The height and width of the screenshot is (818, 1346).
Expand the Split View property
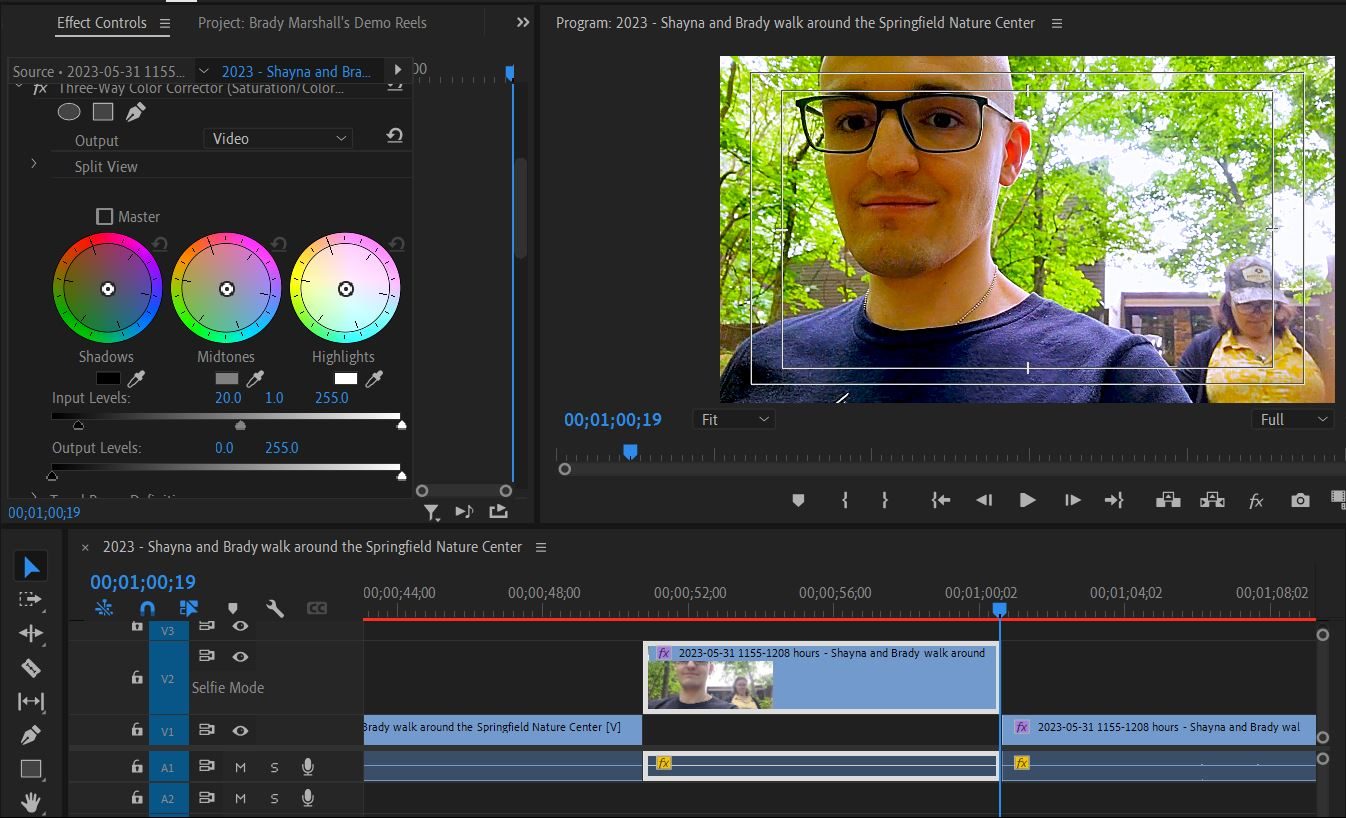click(x=34, y=163)
